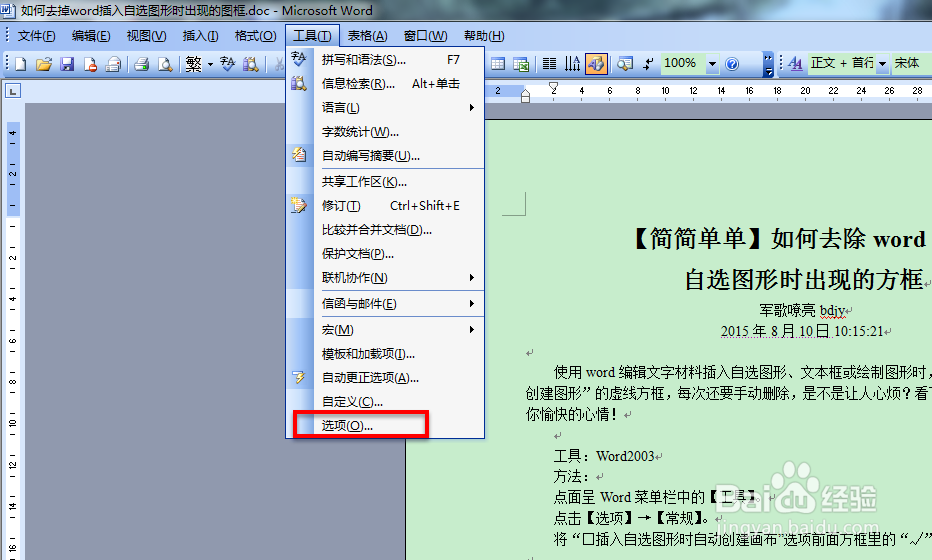Choose 自定义(C)... entry
The width and height of the screenshot is (932, 560).
[x=385, y=402]
